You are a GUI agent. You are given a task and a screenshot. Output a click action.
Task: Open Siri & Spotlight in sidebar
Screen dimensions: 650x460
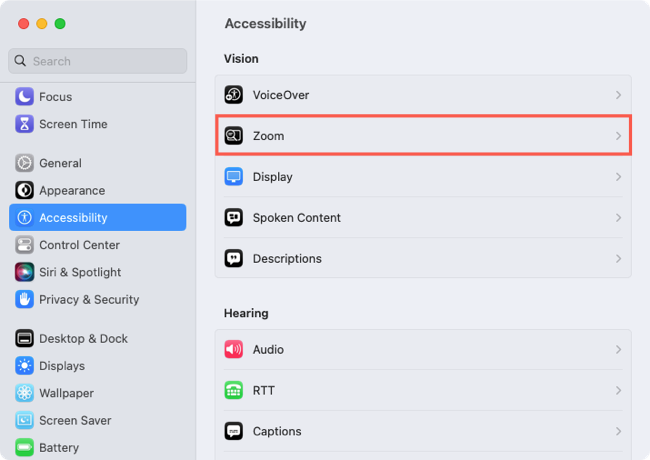point(97,272)
